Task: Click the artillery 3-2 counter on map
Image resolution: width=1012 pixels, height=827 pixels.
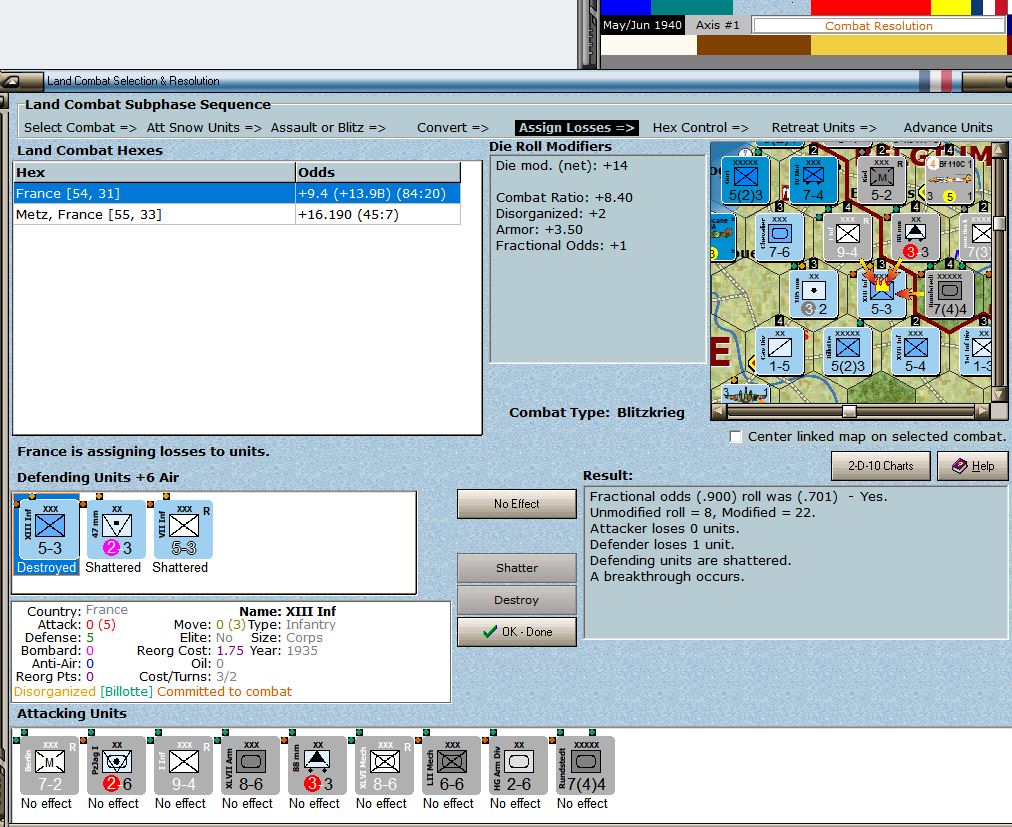Action: pyautogui.click(x=813, y=294)
